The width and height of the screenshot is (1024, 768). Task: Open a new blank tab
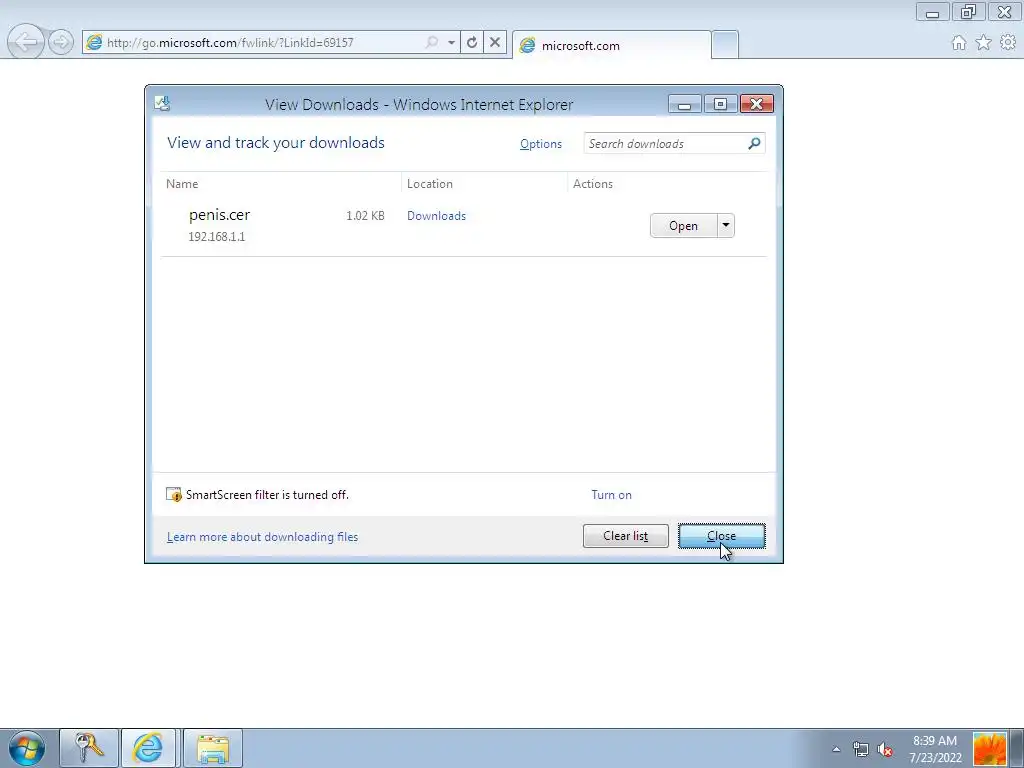coord(724,44)
